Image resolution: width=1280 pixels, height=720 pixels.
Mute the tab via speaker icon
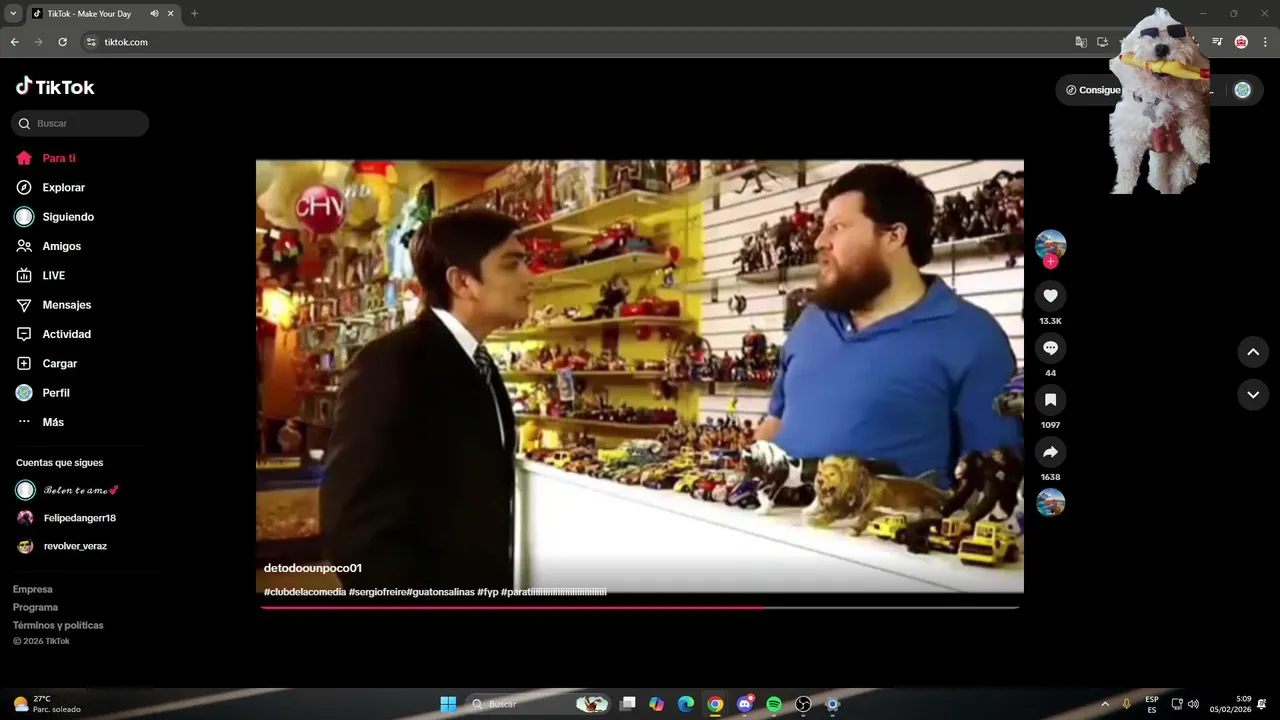pos(154,14)
